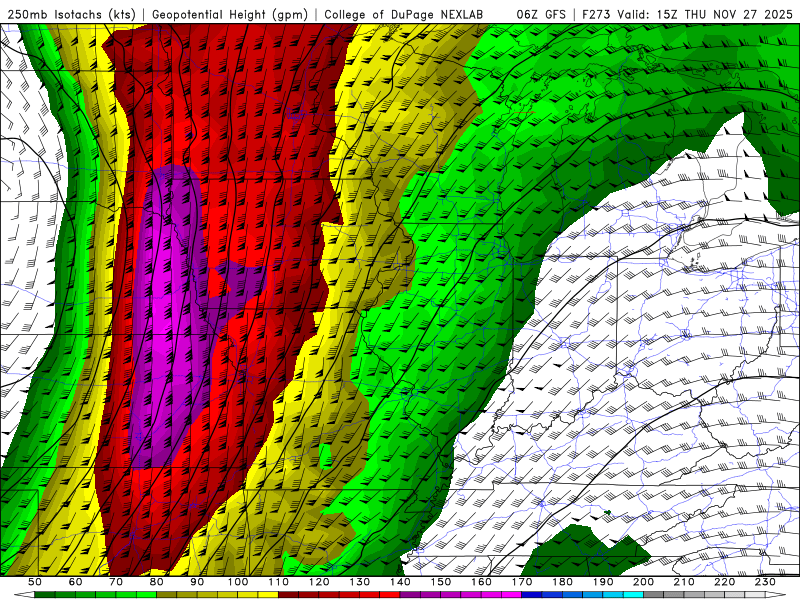Click the 200 knot colorbar label
Viewport: 800px width, 600px height.
(x=643, y=582)
